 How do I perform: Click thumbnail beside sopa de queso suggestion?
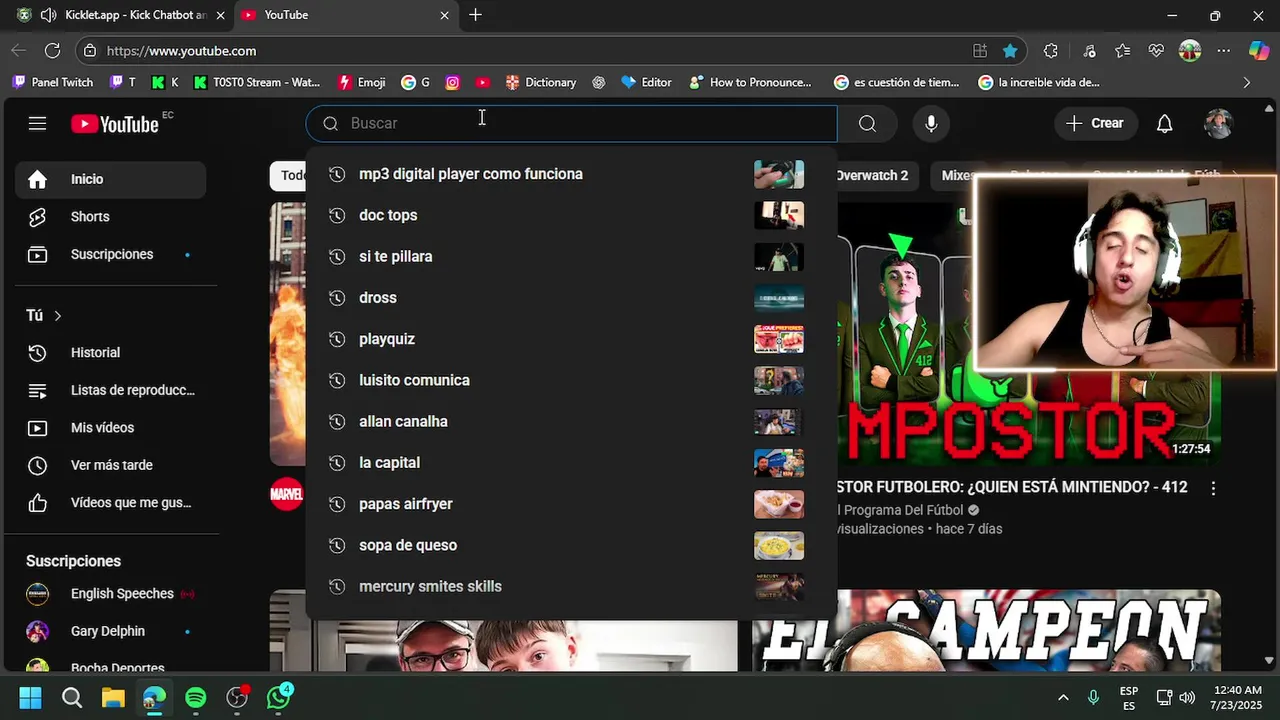(779, 545)
